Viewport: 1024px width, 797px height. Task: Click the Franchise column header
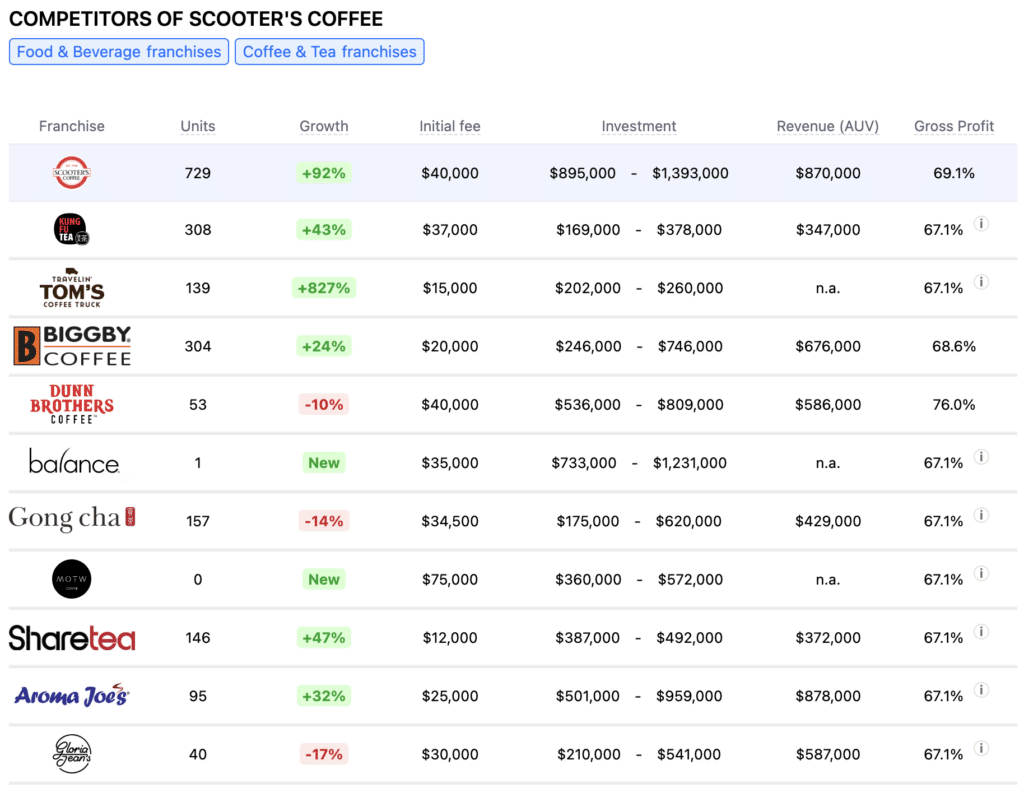pyautogui.click(x=72, y=126)
